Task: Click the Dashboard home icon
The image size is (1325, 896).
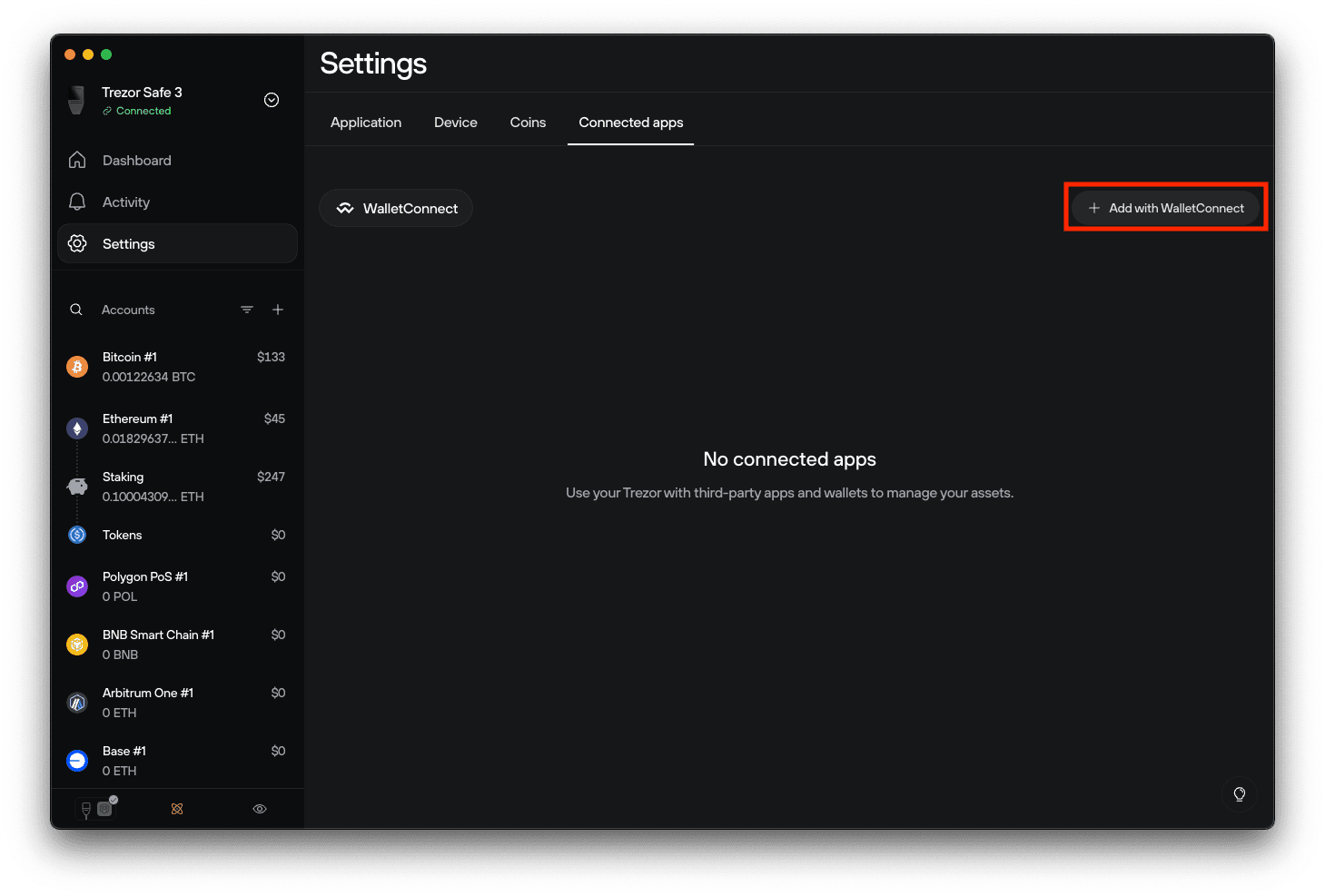Action: click(x=77, y=160)
